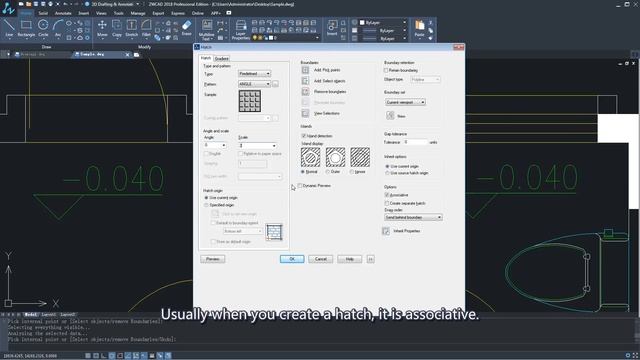Activate the Copy tool

[x=117, y=28]
